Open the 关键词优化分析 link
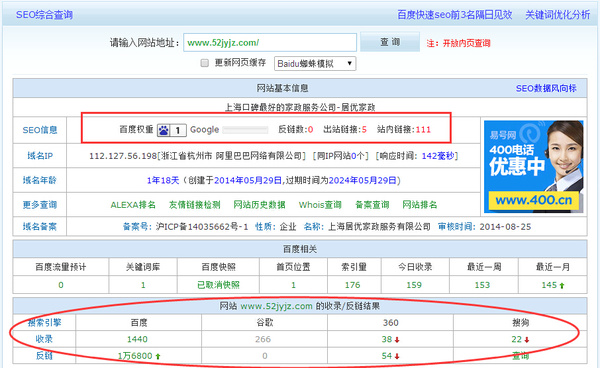Image resolution: width=600 pixels, height=368 pixels. [557, 15]
